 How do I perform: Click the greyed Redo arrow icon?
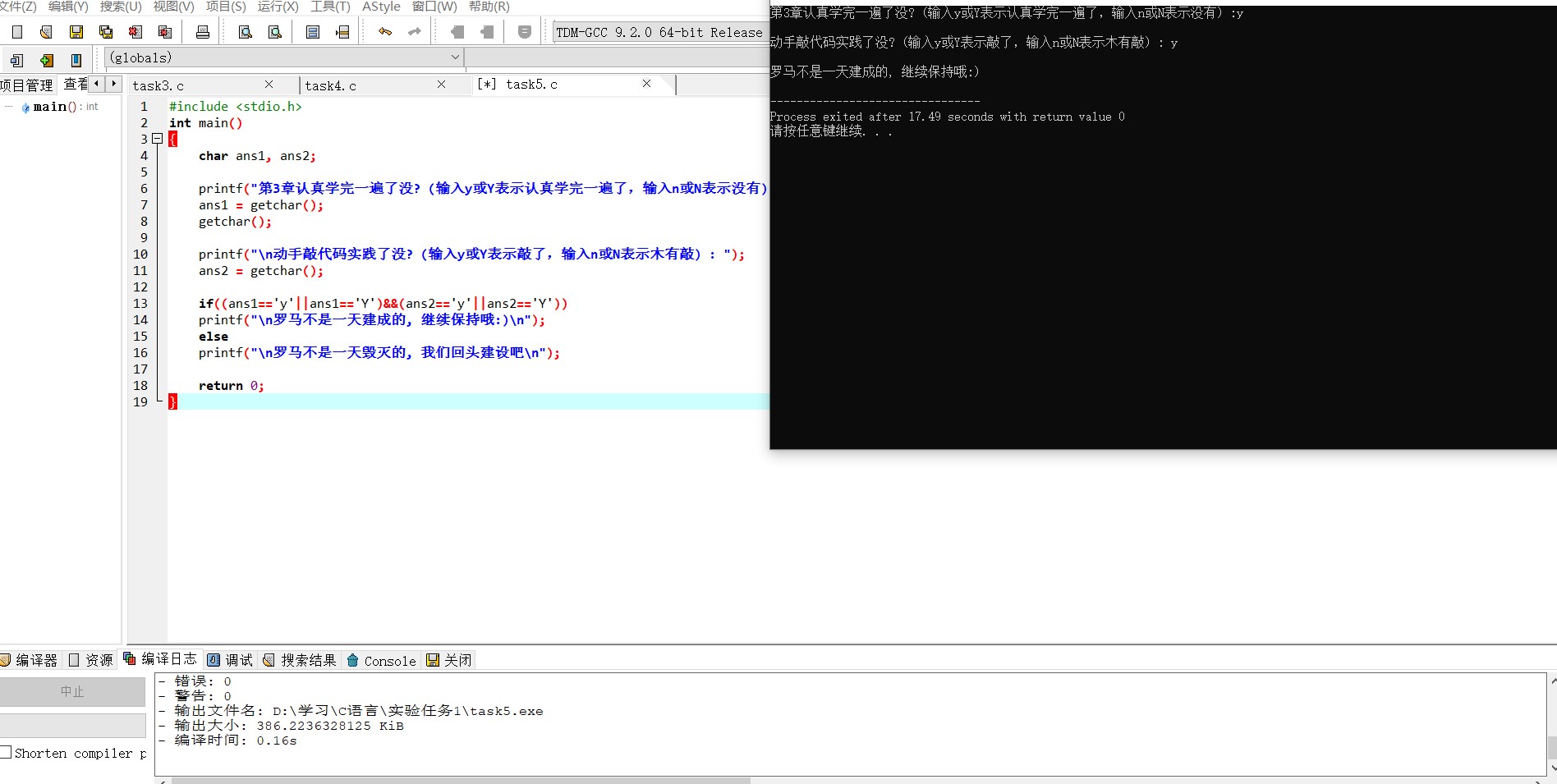pyautogui.click(x=415, y=32)
